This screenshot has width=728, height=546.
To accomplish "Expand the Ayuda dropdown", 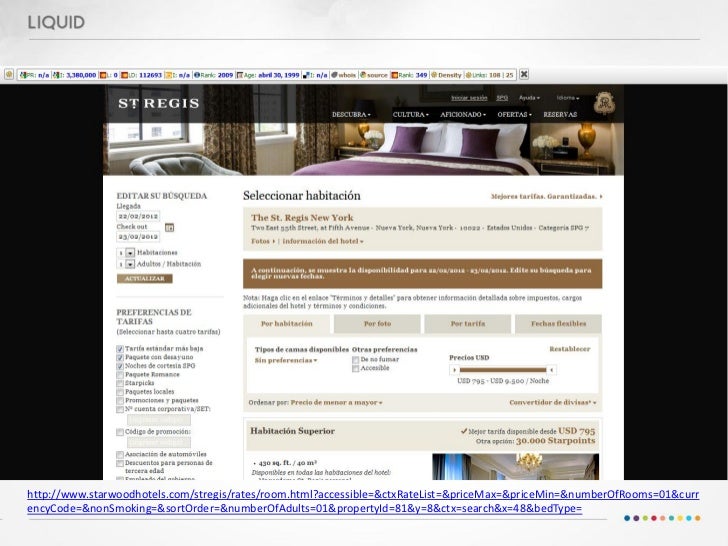I will click(x=529, y=98).
